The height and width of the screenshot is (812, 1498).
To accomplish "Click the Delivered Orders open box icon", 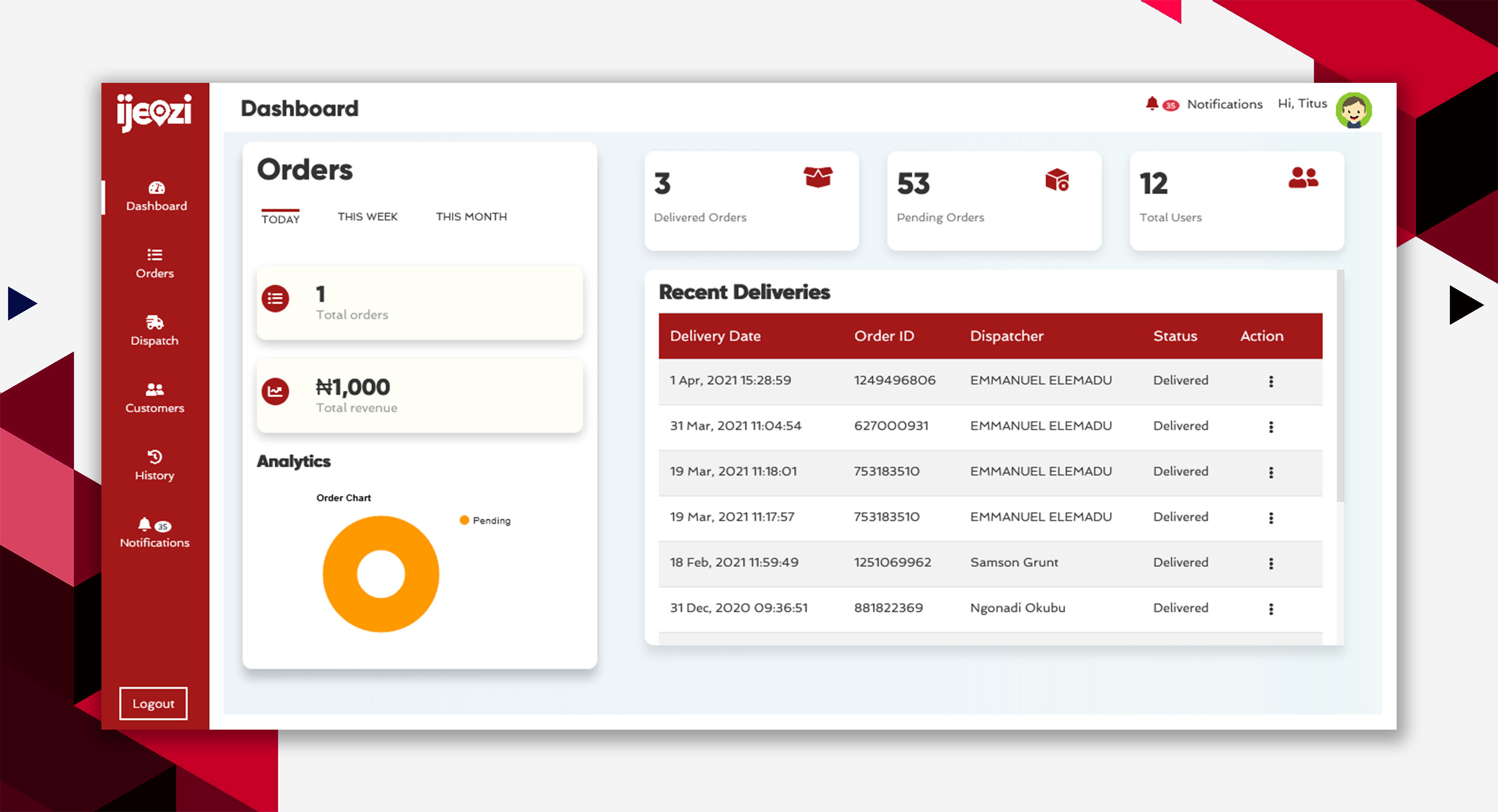I will pos(818,177).
